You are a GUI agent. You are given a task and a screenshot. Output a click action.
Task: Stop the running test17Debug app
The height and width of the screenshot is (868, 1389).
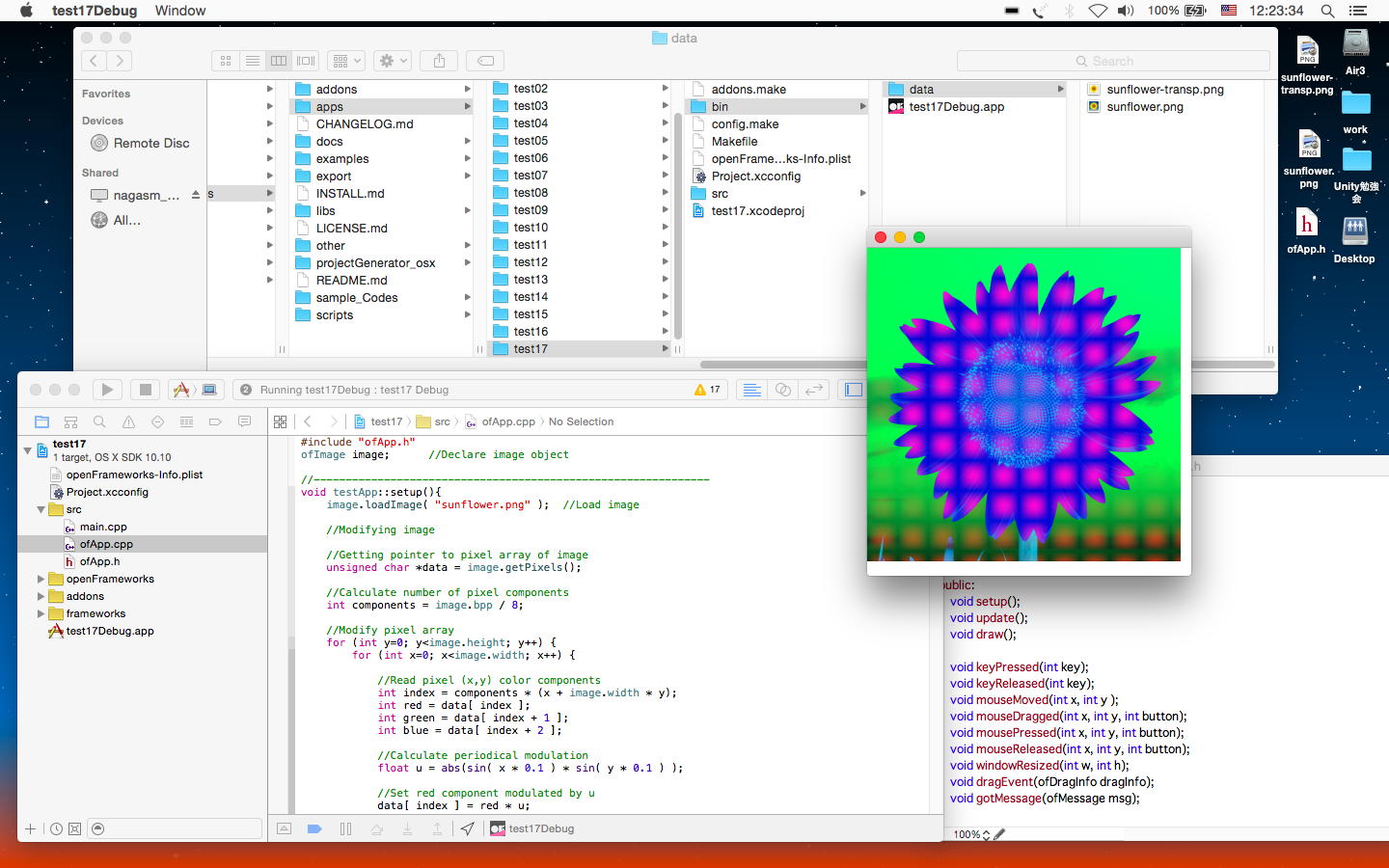pyautogui.click(x=146, y=390)
